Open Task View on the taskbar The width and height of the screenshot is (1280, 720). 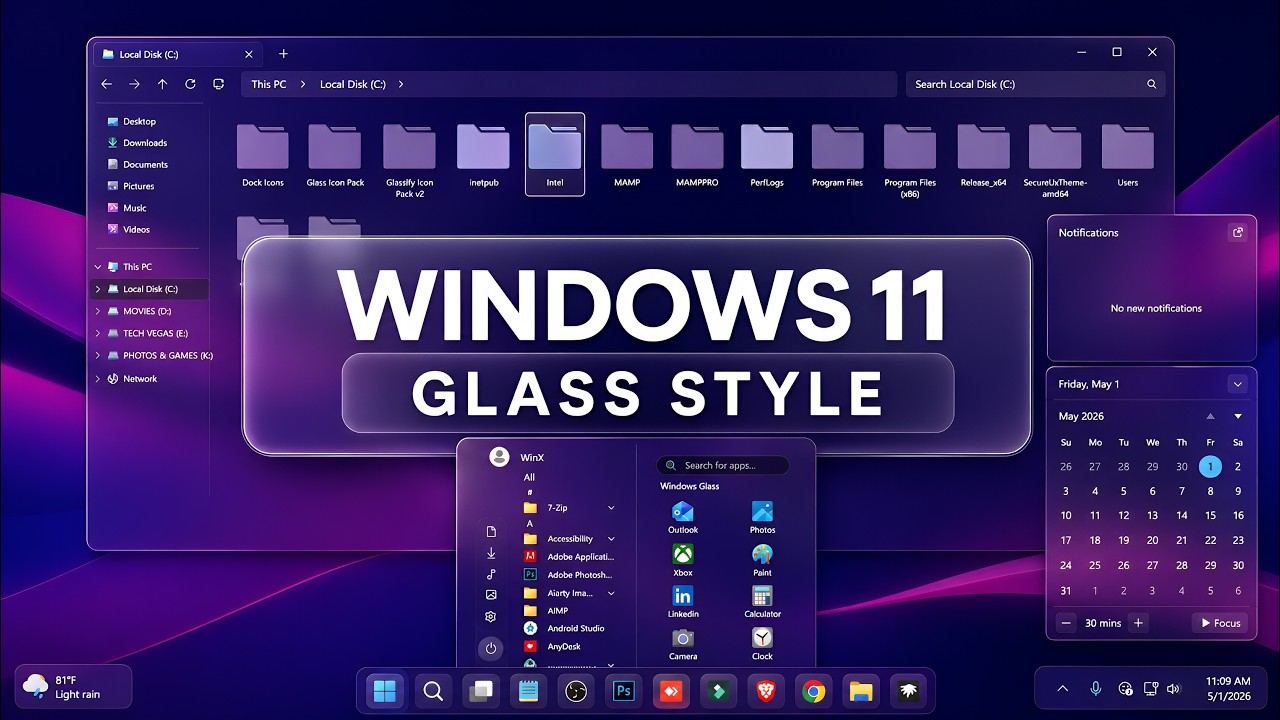click(481, 691)
